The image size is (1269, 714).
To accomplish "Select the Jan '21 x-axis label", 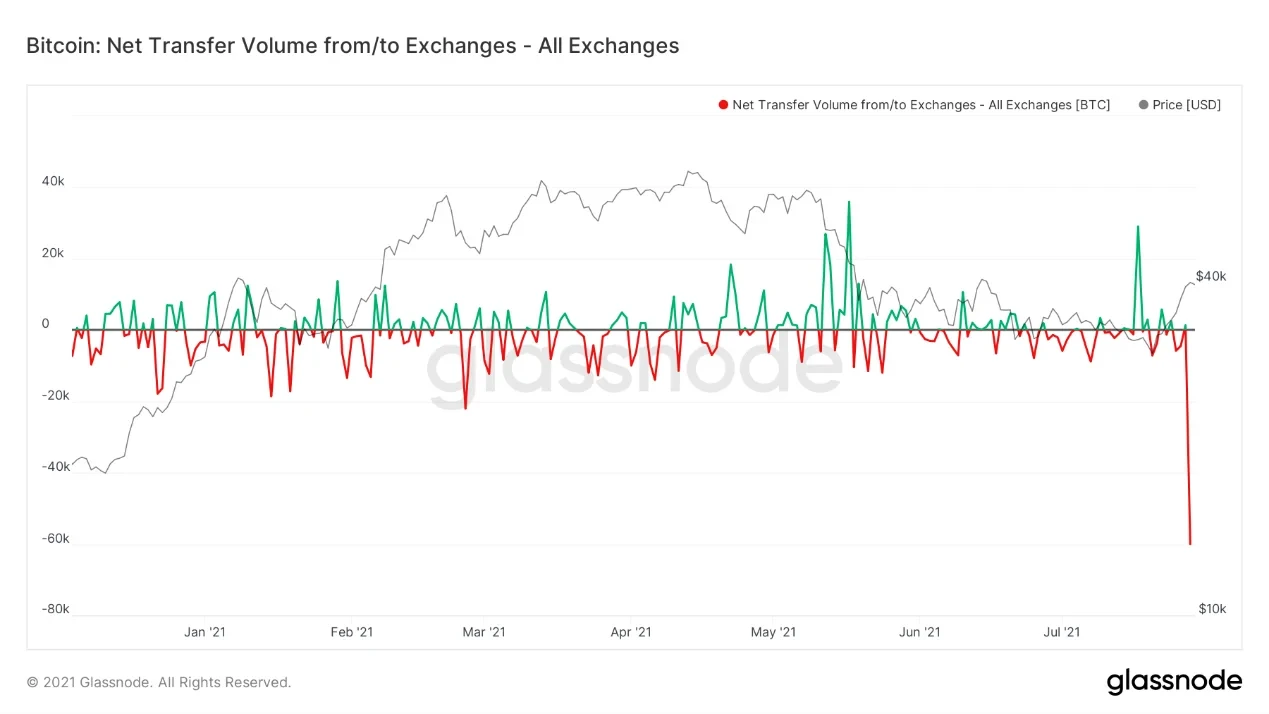I will tap(205, 632).
